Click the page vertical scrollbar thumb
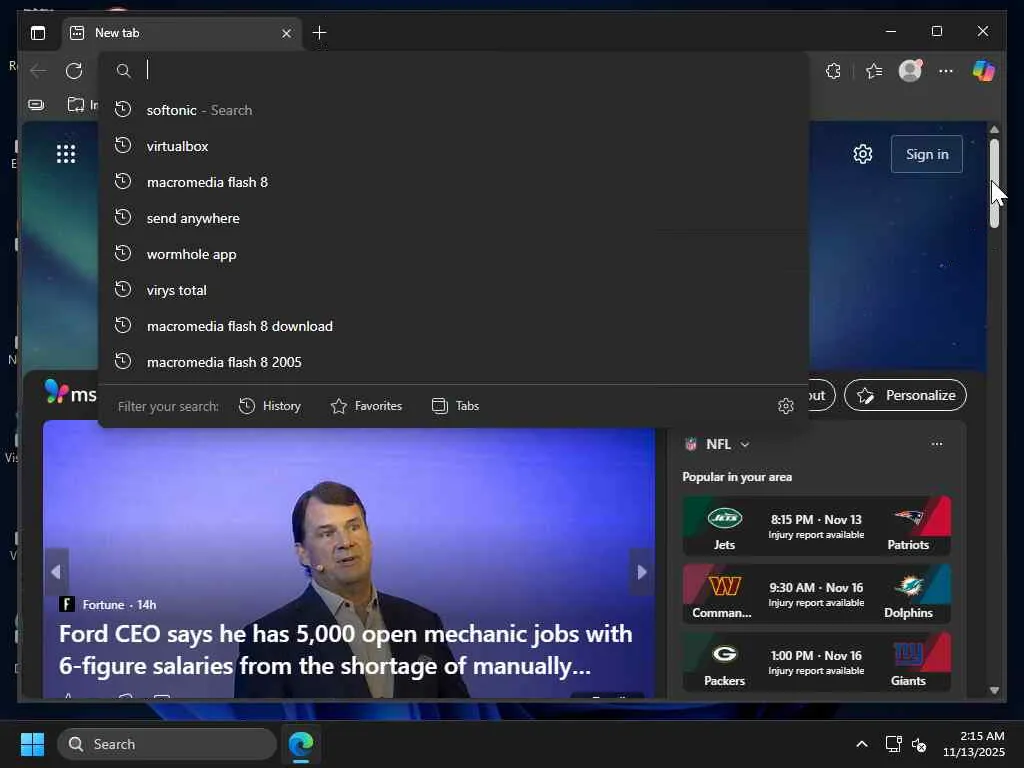Screen dimensions: 1024x768 (x=994, y=183)
